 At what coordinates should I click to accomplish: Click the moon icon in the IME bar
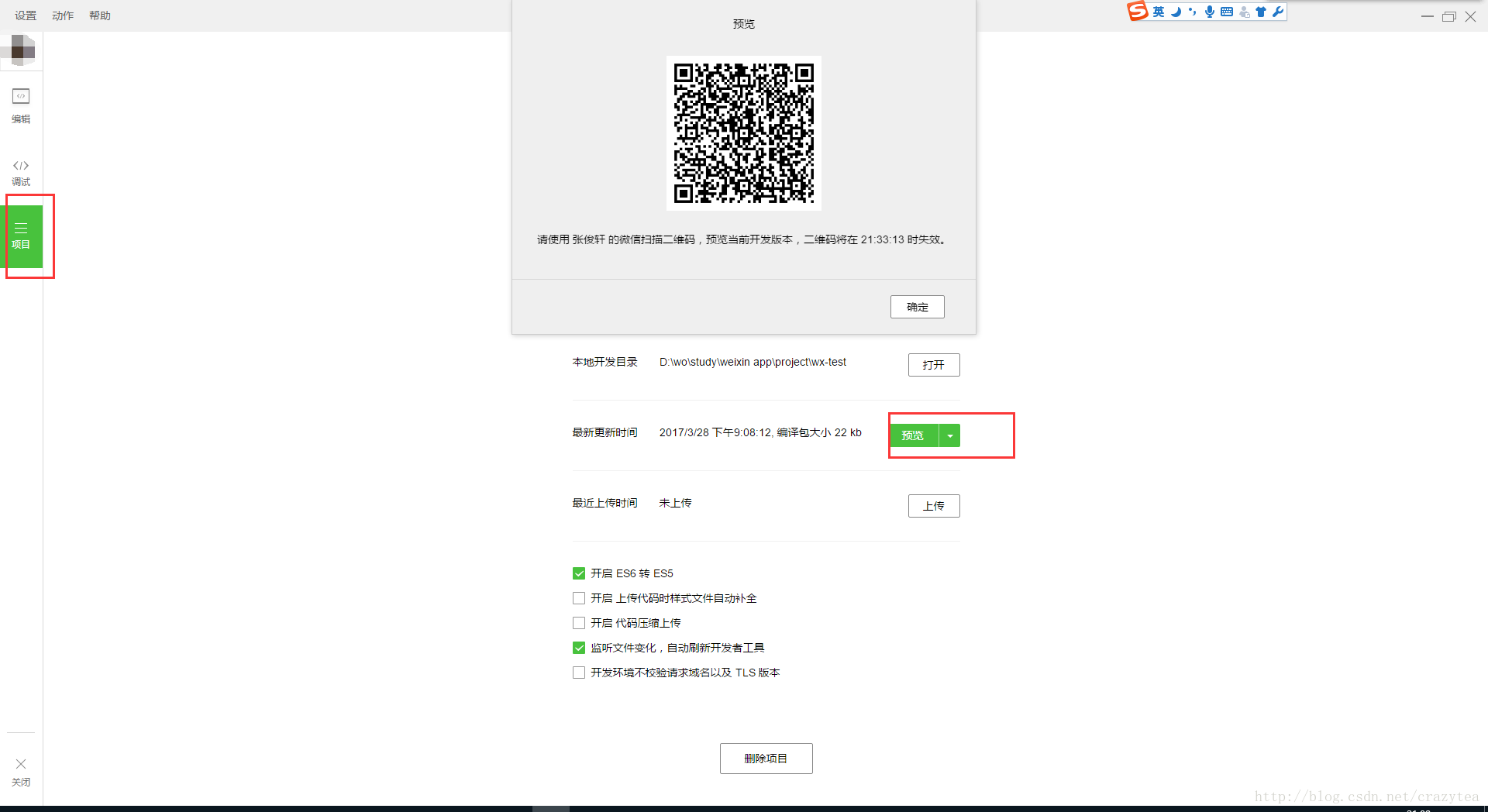click(x=1176, y=12)
